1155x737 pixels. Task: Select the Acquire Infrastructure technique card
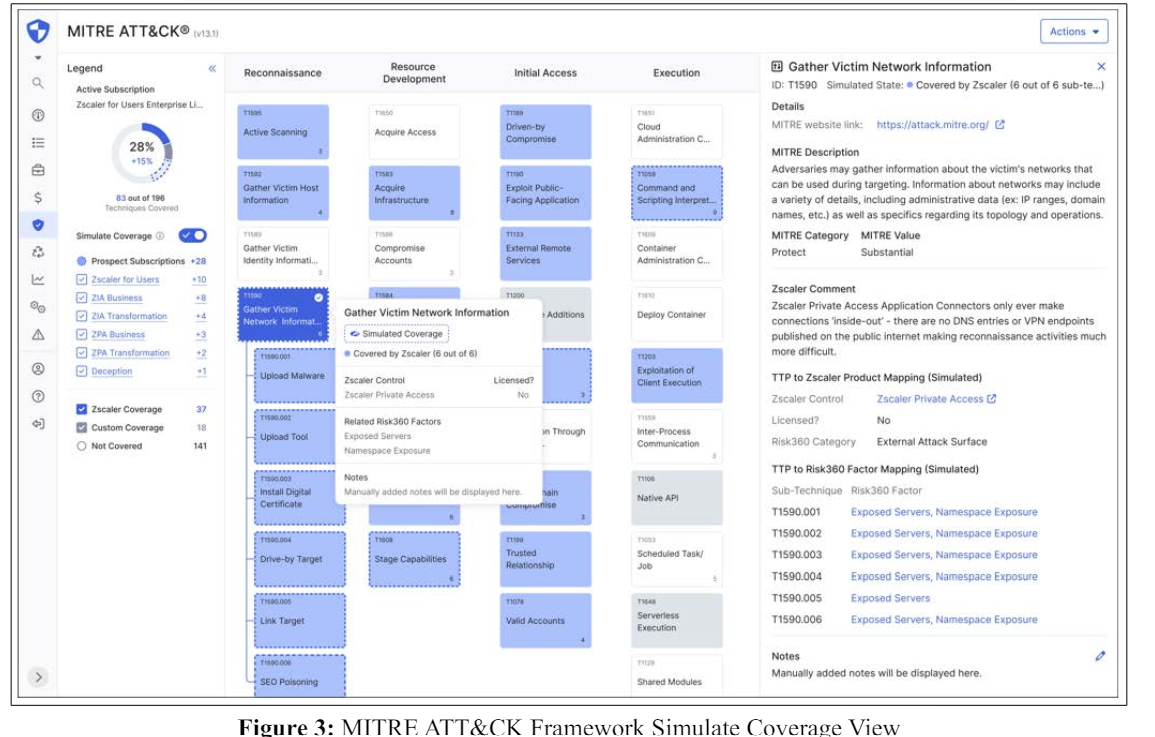click(x=414, y=193)
